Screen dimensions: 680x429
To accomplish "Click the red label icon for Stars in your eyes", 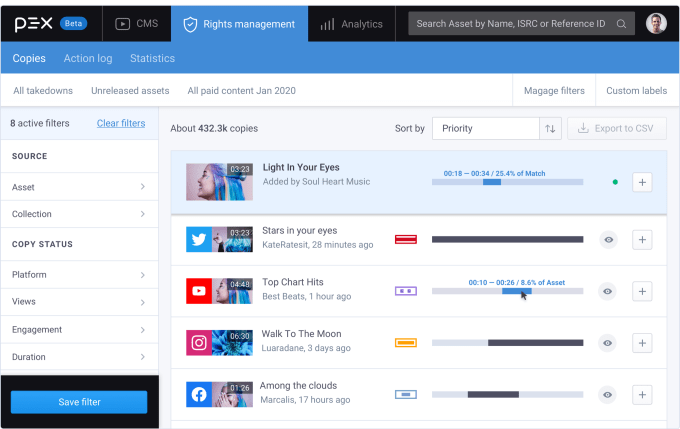I will click(405, 239).
